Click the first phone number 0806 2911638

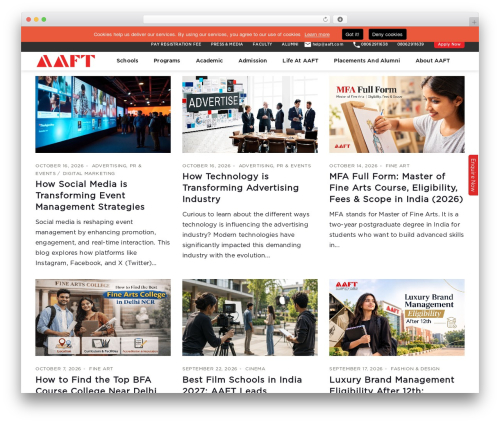coord(374,44)
